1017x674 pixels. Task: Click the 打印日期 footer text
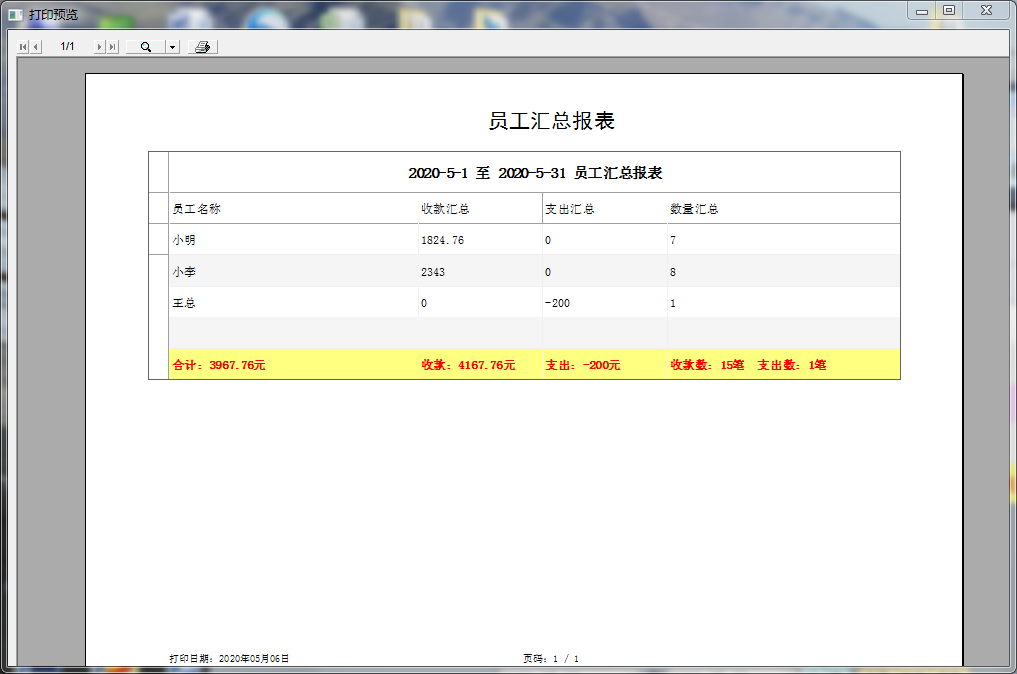tap(229, 659)
